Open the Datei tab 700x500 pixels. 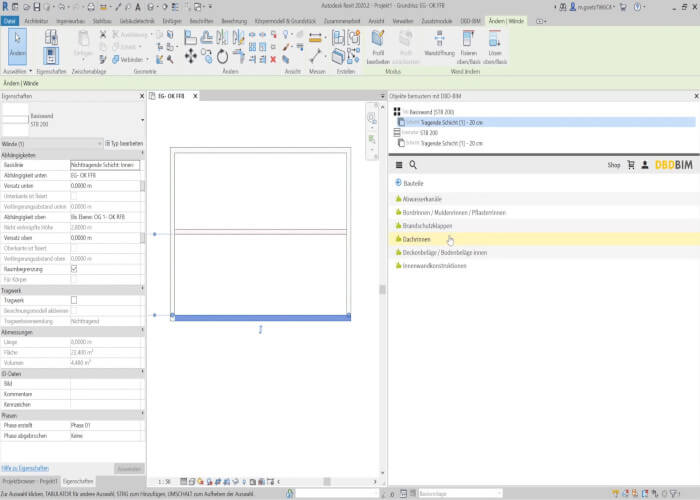pos(10,21)
